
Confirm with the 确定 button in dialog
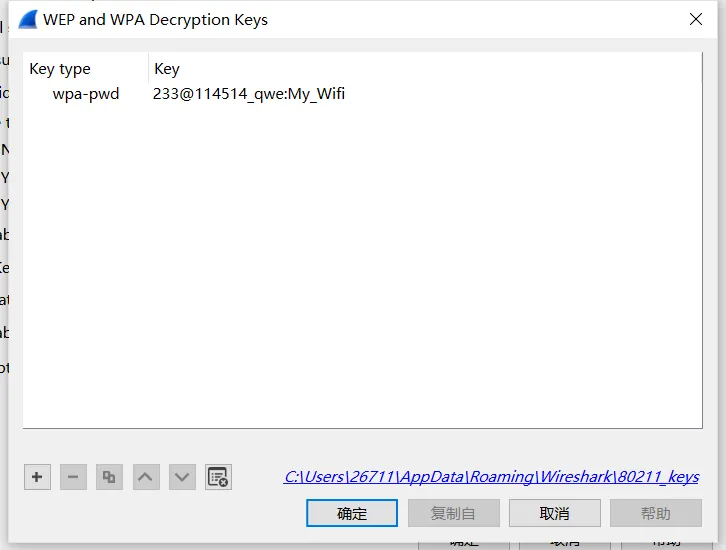coord(352,513)
